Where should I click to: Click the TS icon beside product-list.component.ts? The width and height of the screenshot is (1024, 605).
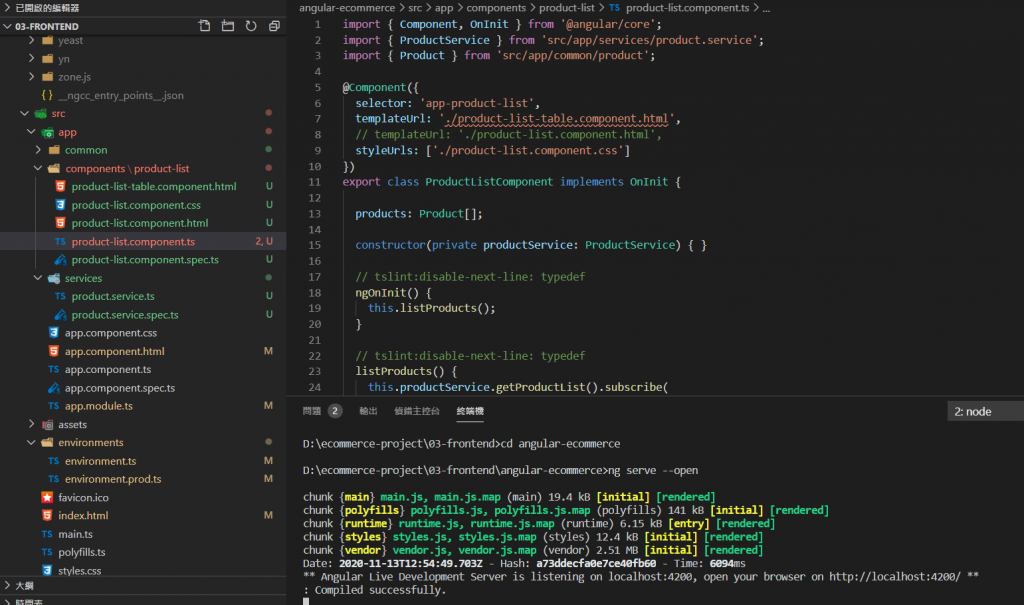click(60, 242)
